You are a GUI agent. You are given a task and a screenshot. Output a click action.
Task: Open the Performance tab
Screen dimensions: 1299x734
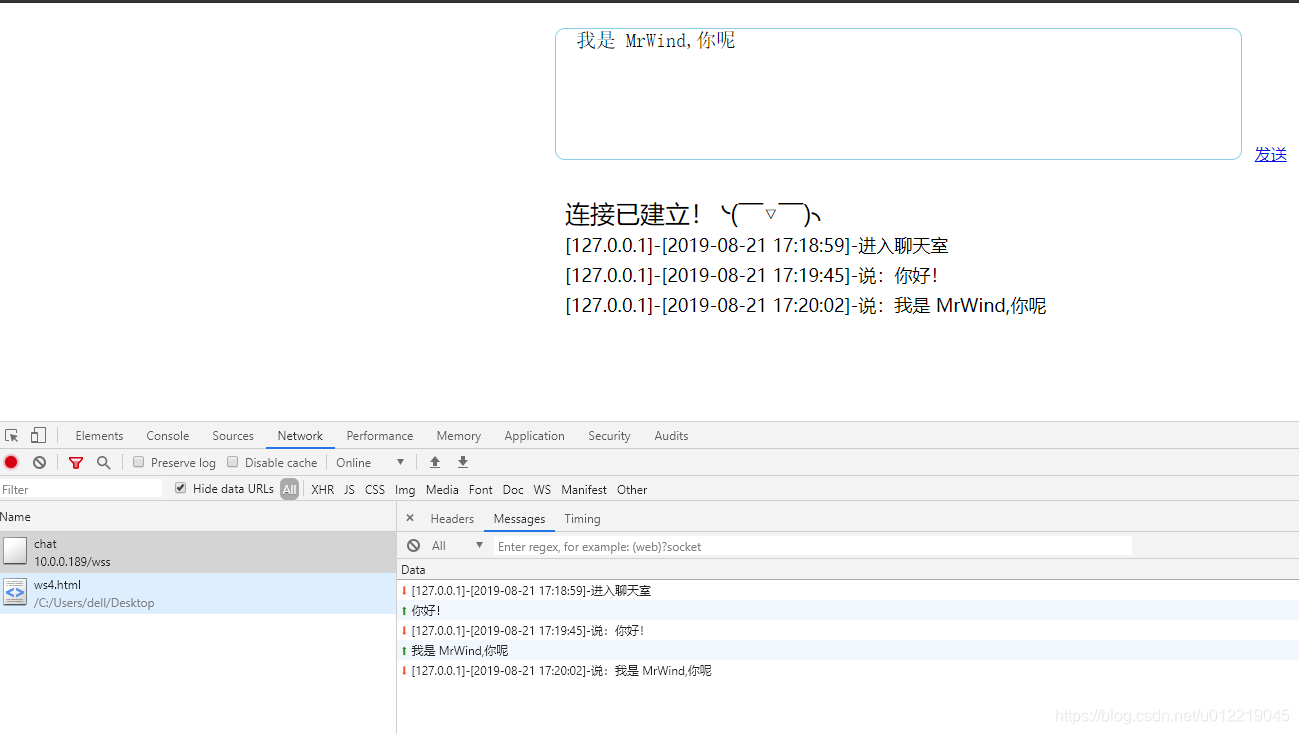[x=380, y=436]
